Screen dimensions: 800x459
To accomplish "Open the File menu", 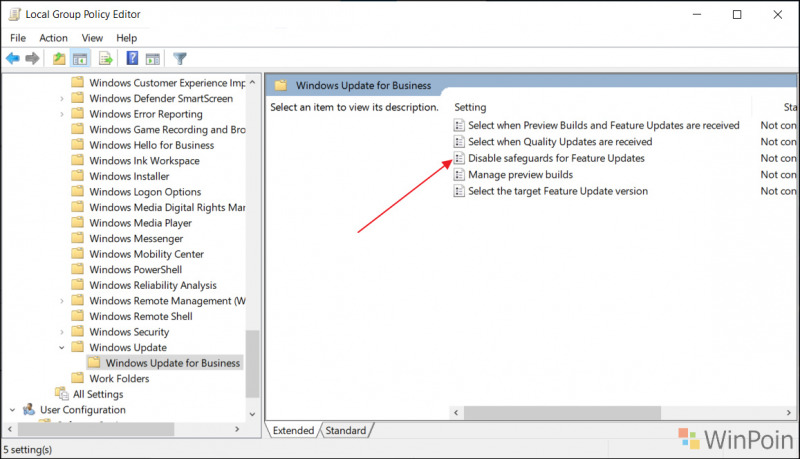I will (x=18, y=38).
